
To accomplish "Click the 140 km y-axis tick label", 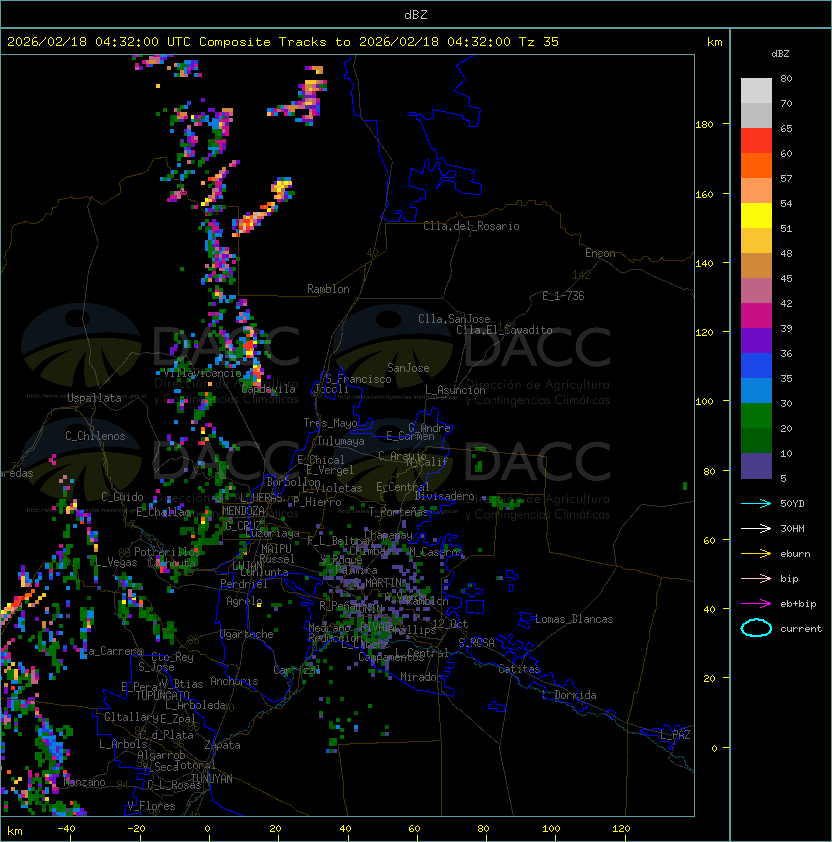I will (x=704, y=263).
